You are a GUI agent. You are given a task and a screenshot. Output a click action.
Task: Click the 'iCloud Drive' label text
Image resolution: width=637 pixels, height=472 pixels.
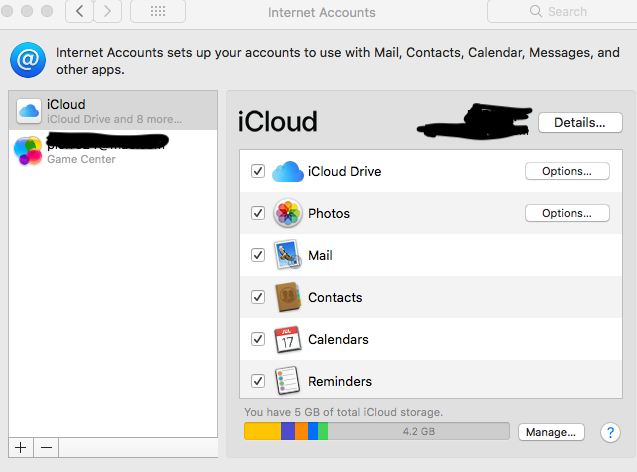click(344, 171)
